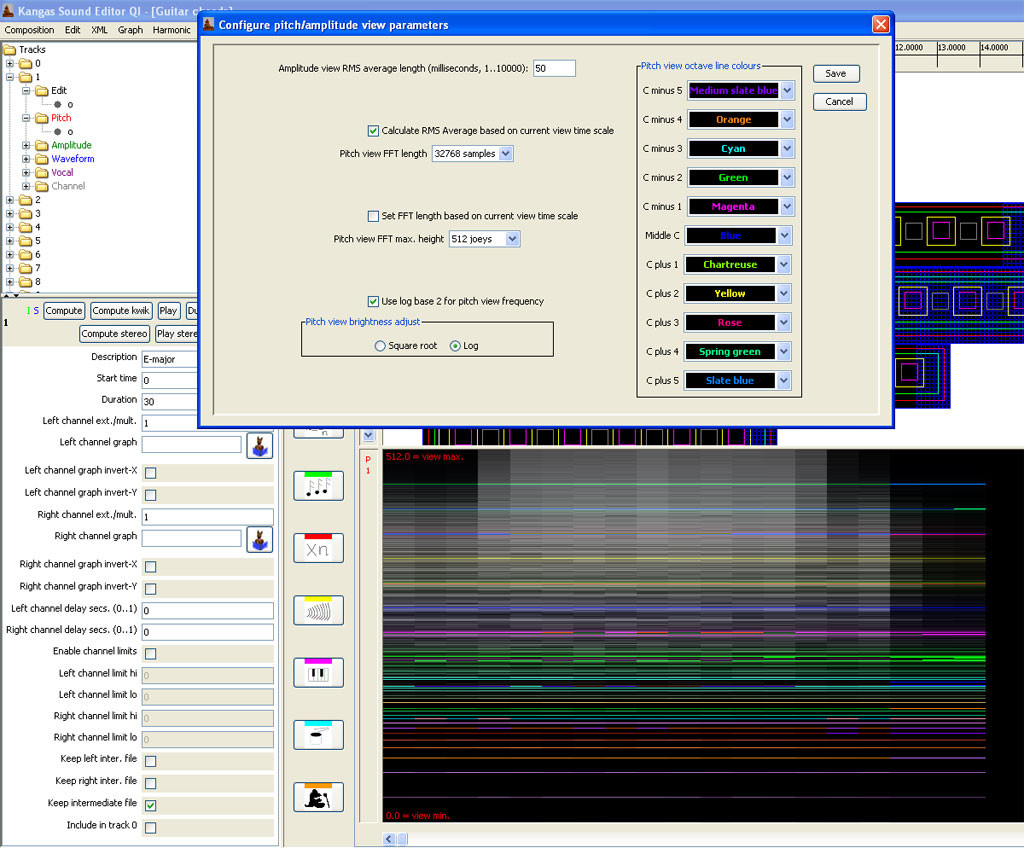Collapse track 1 in the tree

pos(10,76)
